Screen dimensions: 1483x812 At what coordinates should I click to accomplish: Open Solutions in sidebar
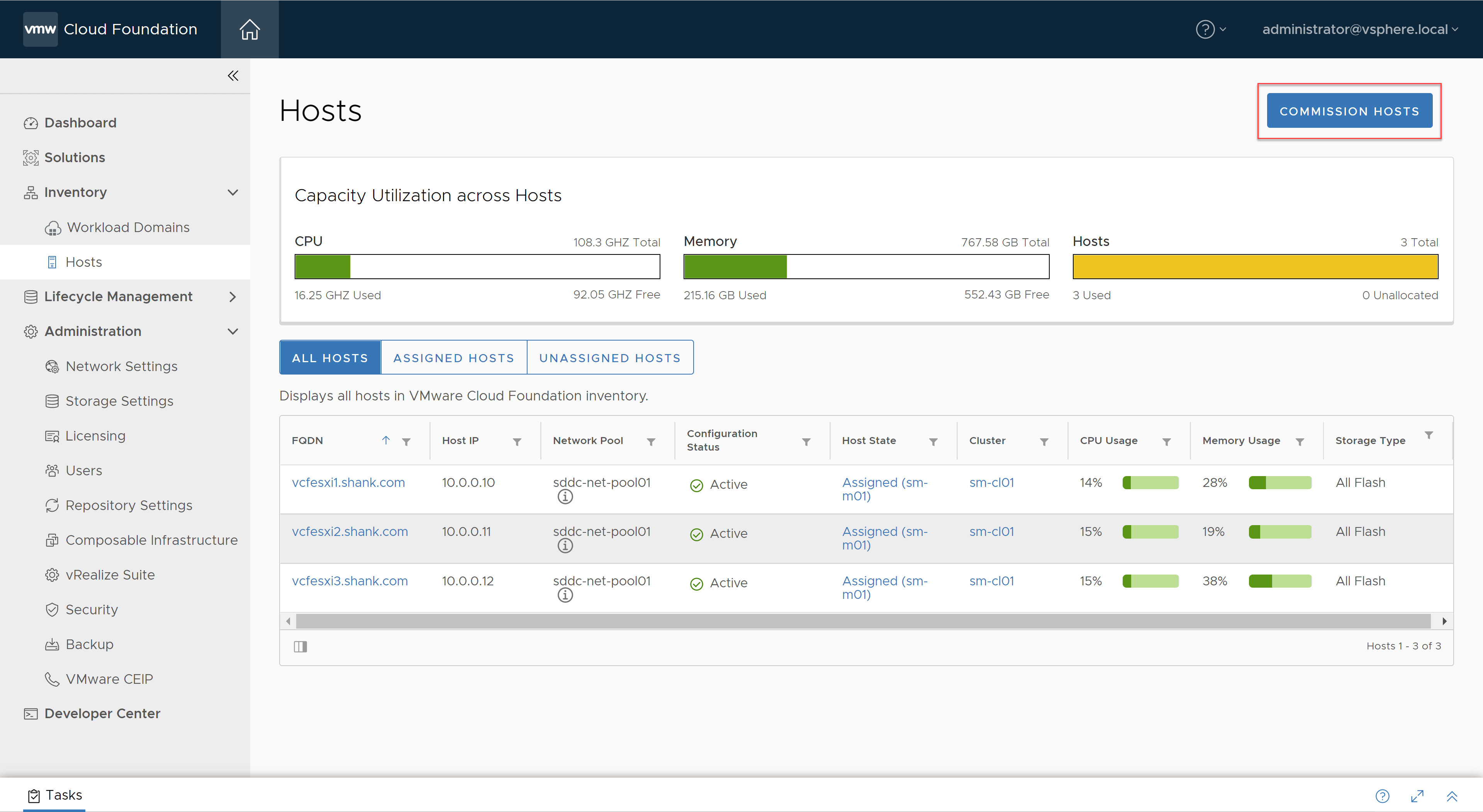point(74,157)
